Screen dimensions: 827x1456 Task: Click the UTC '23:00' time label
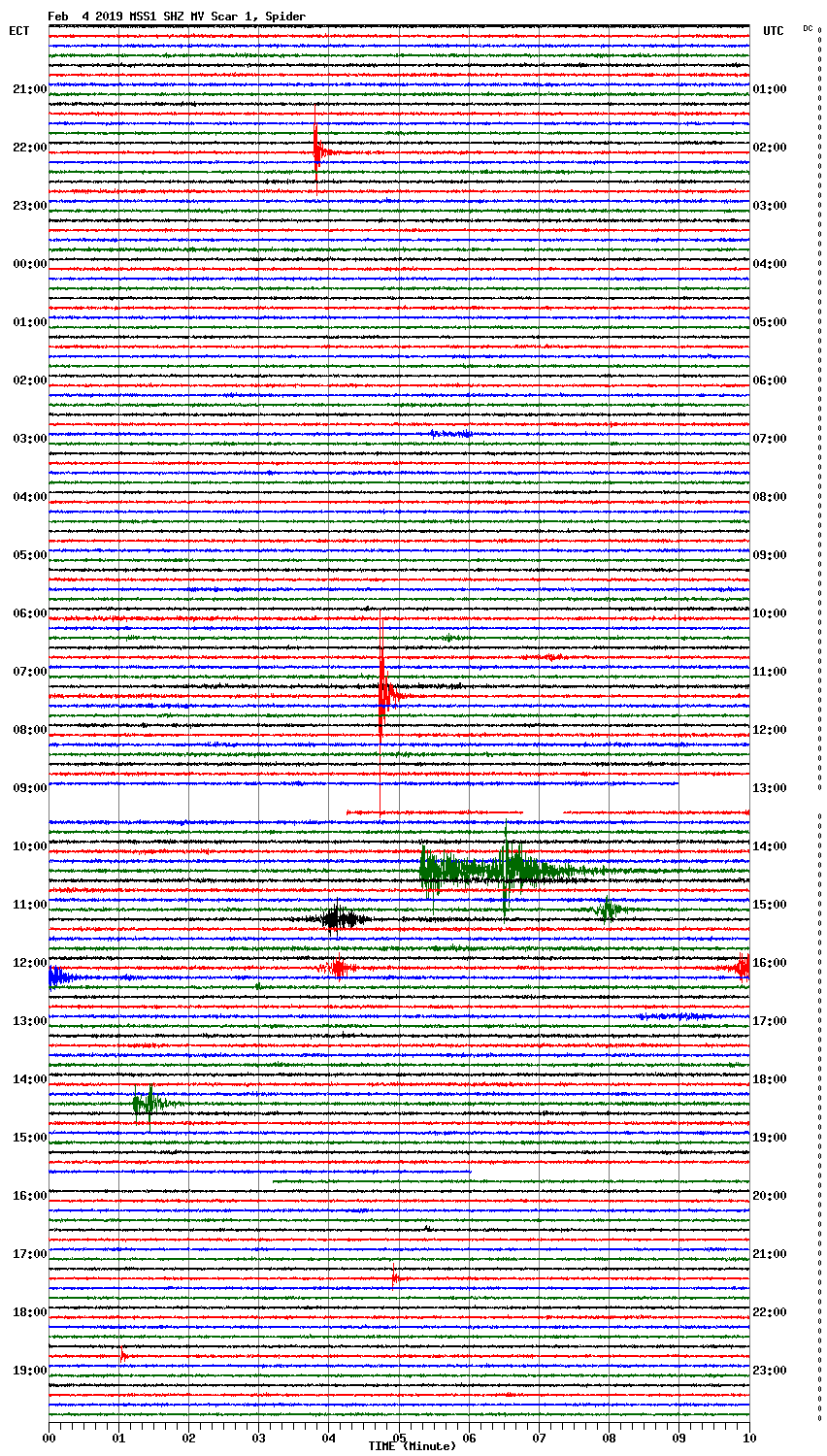[x=770, y=1371]
